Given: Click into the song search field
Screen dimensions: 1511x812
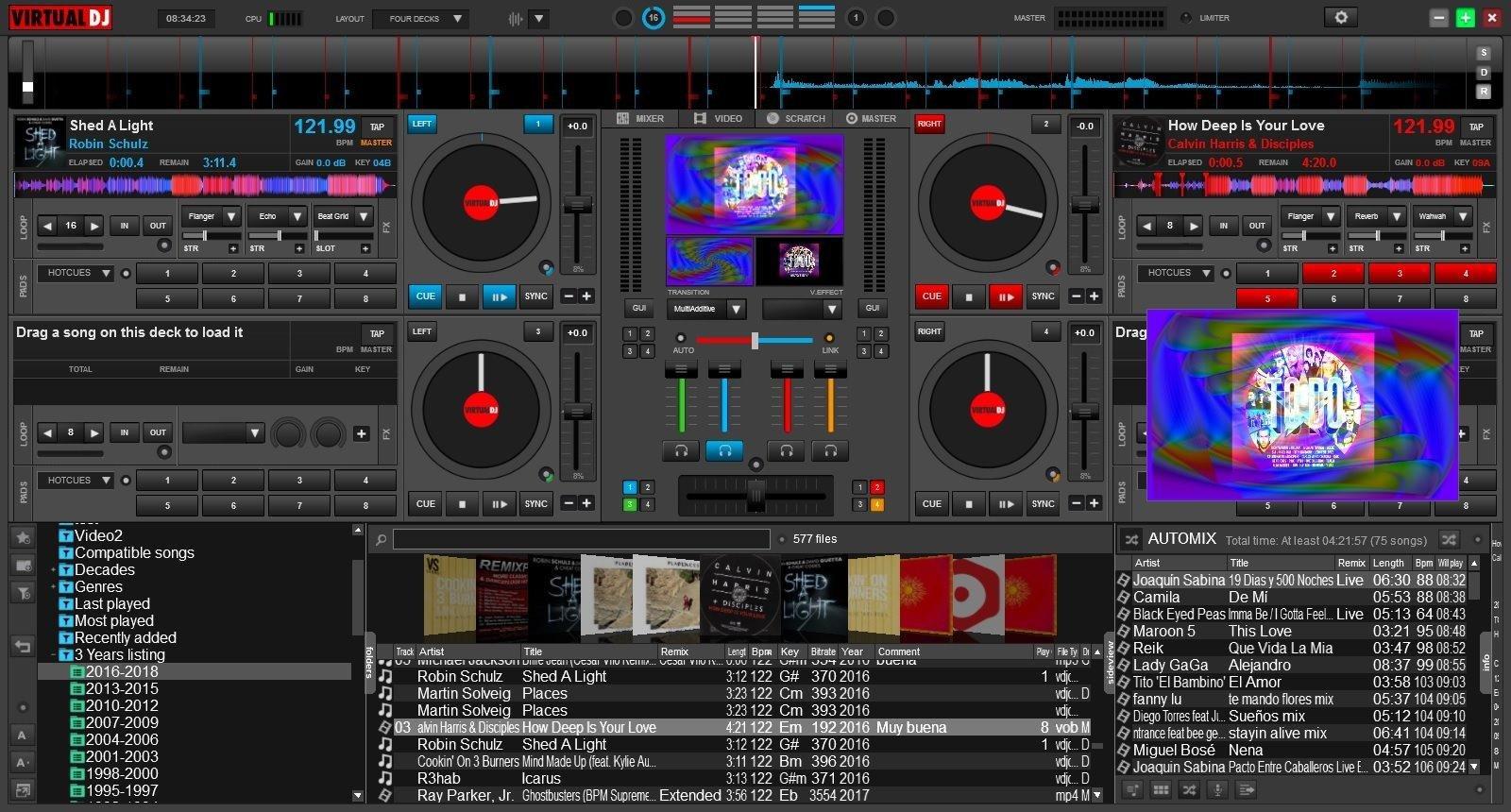Looking at the screenshot, I should click(581, 539).
